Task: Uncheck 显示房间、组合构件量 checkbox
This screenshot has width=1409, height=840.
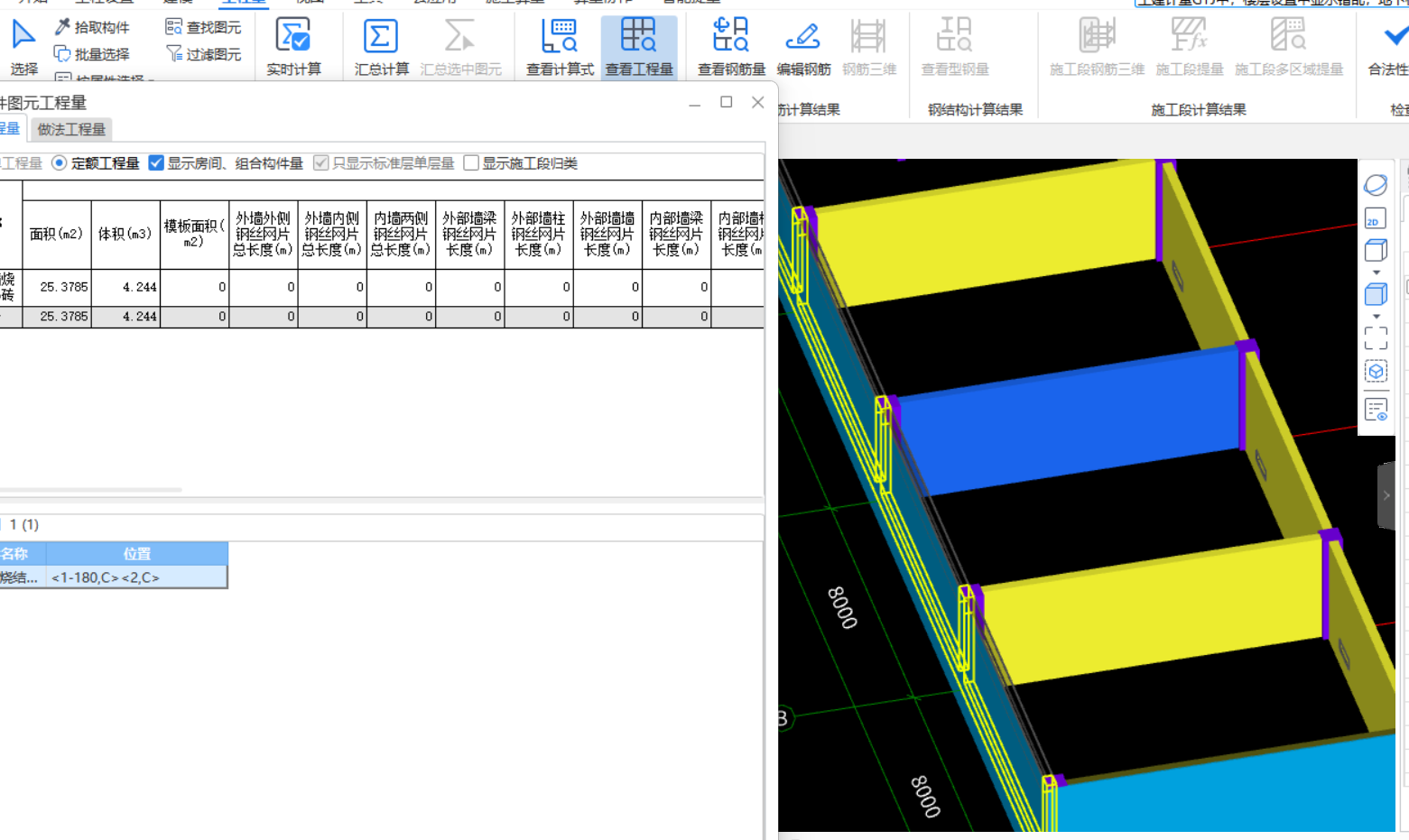Action: (156, 163)
